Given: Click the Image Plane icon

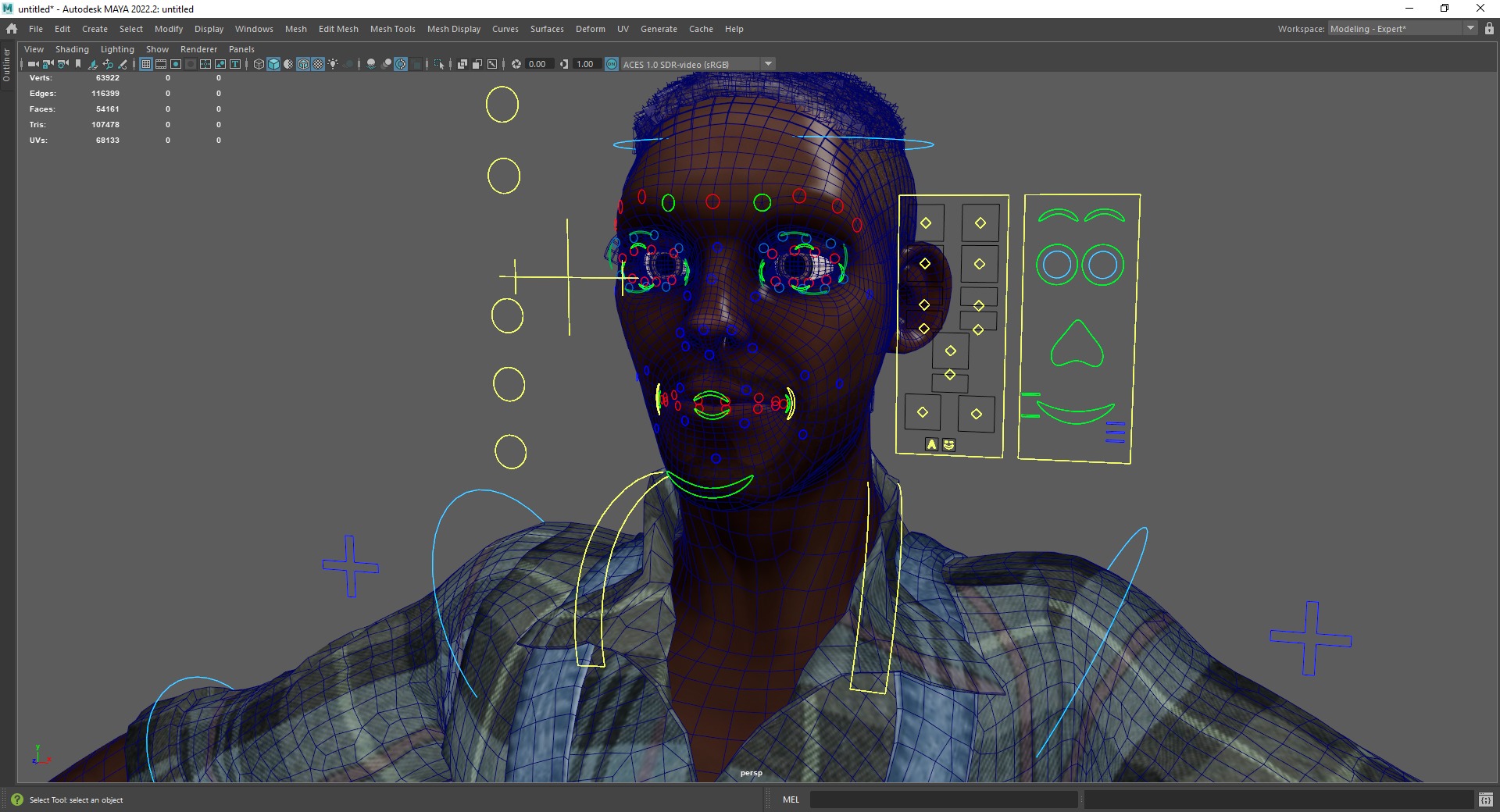Looking at the screenshot, I should tap(93, 64).
